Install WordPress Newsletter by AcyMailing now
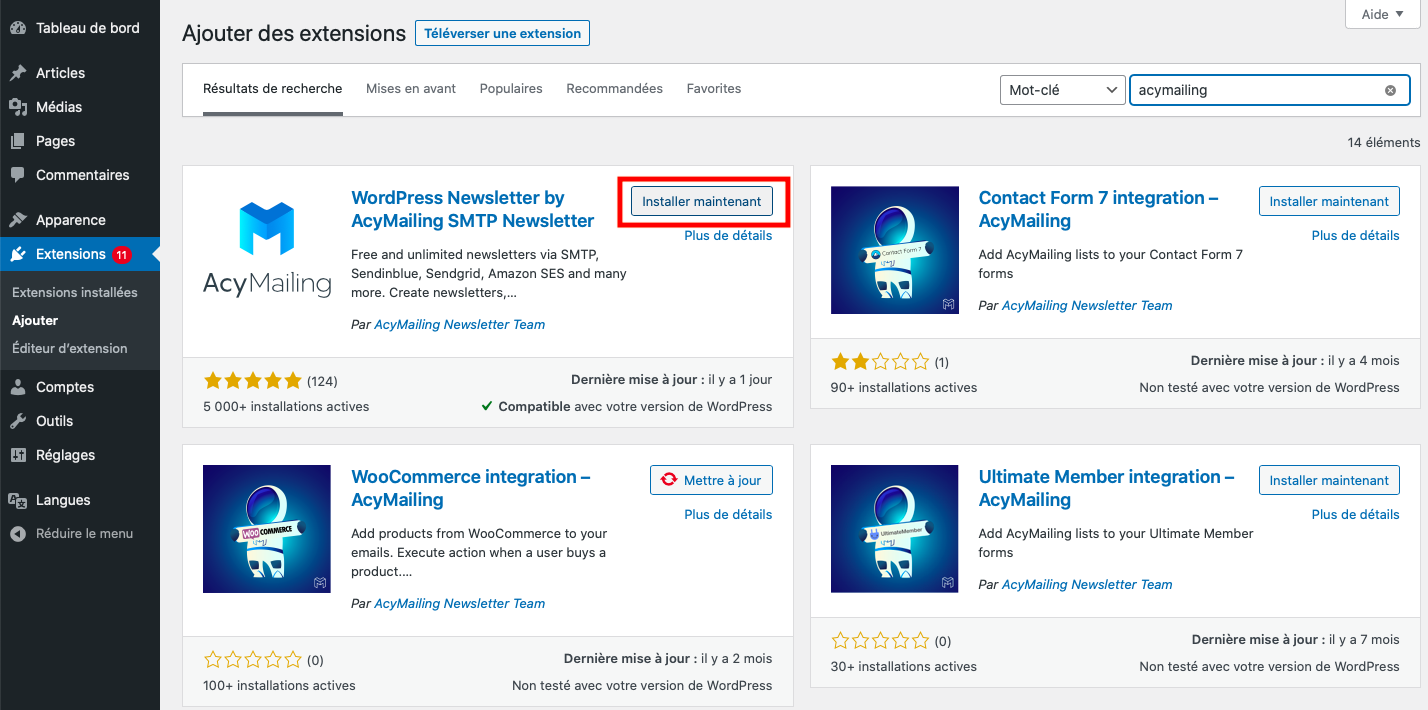Viewport: 1428px width, 710px height. (702, 201)
